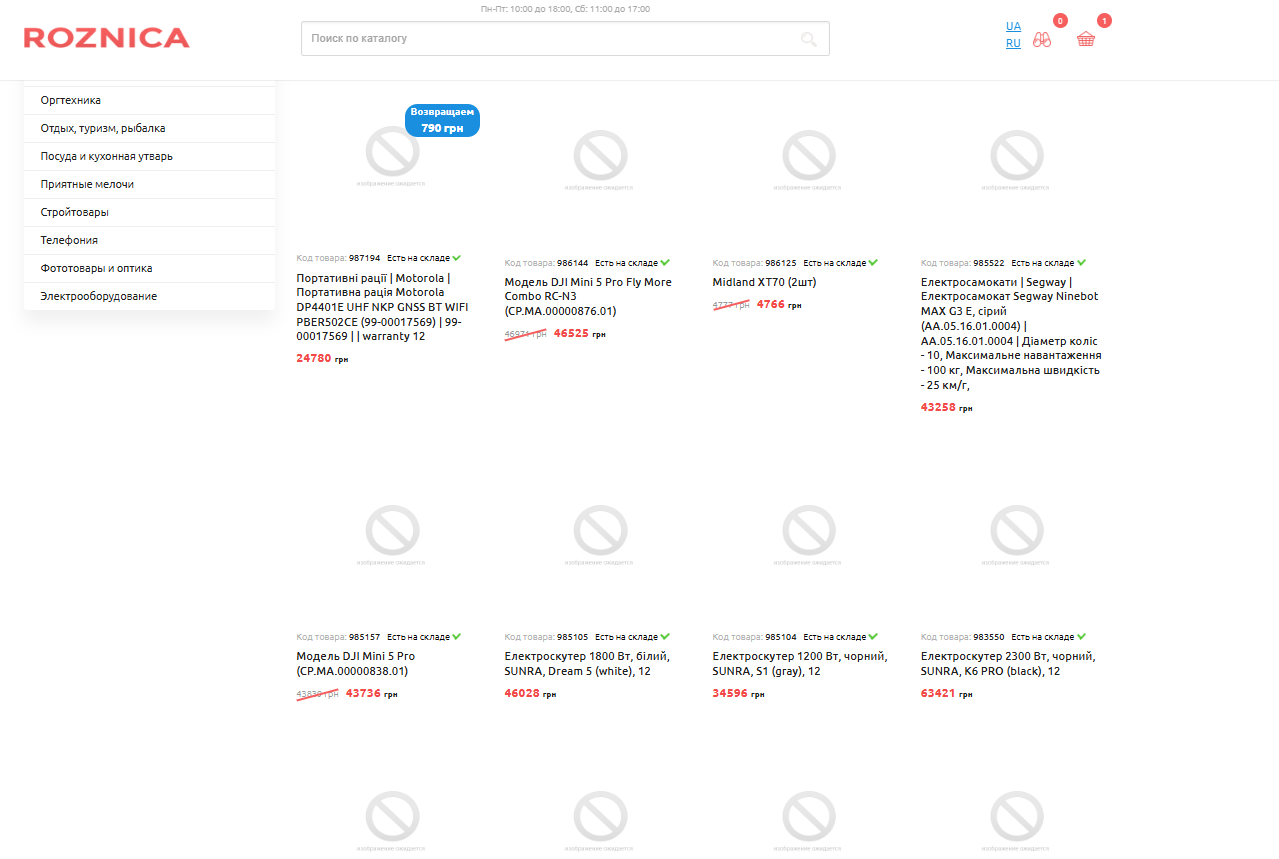Open the Оргтехника category
The width and height of the screenshot is (1279, 859).
coord(71,100)
